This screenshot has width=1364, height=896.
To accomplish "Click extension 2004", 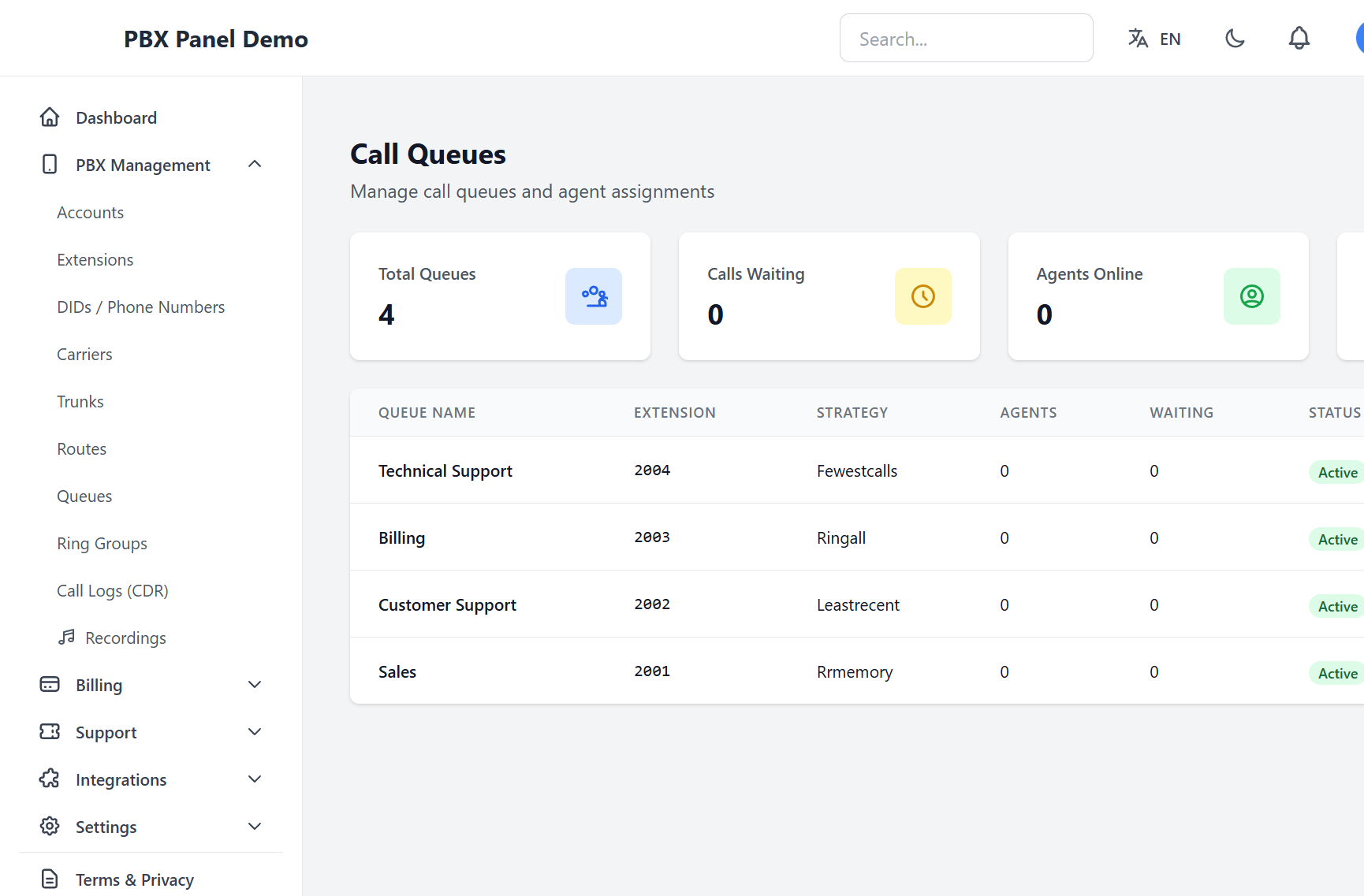I will (652, 470).
